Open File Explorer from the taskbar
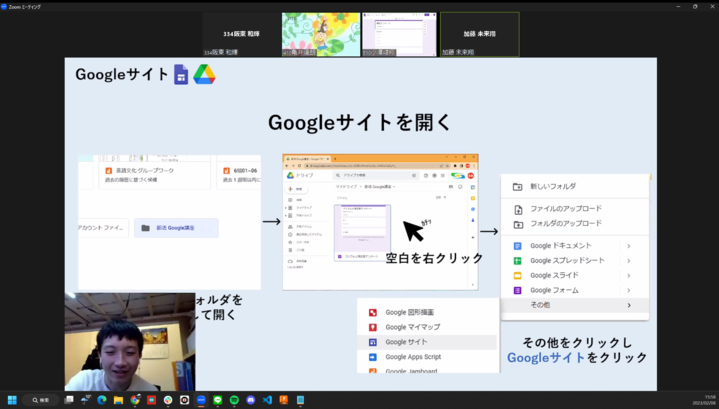719x409 pixels. pos(118,400)
